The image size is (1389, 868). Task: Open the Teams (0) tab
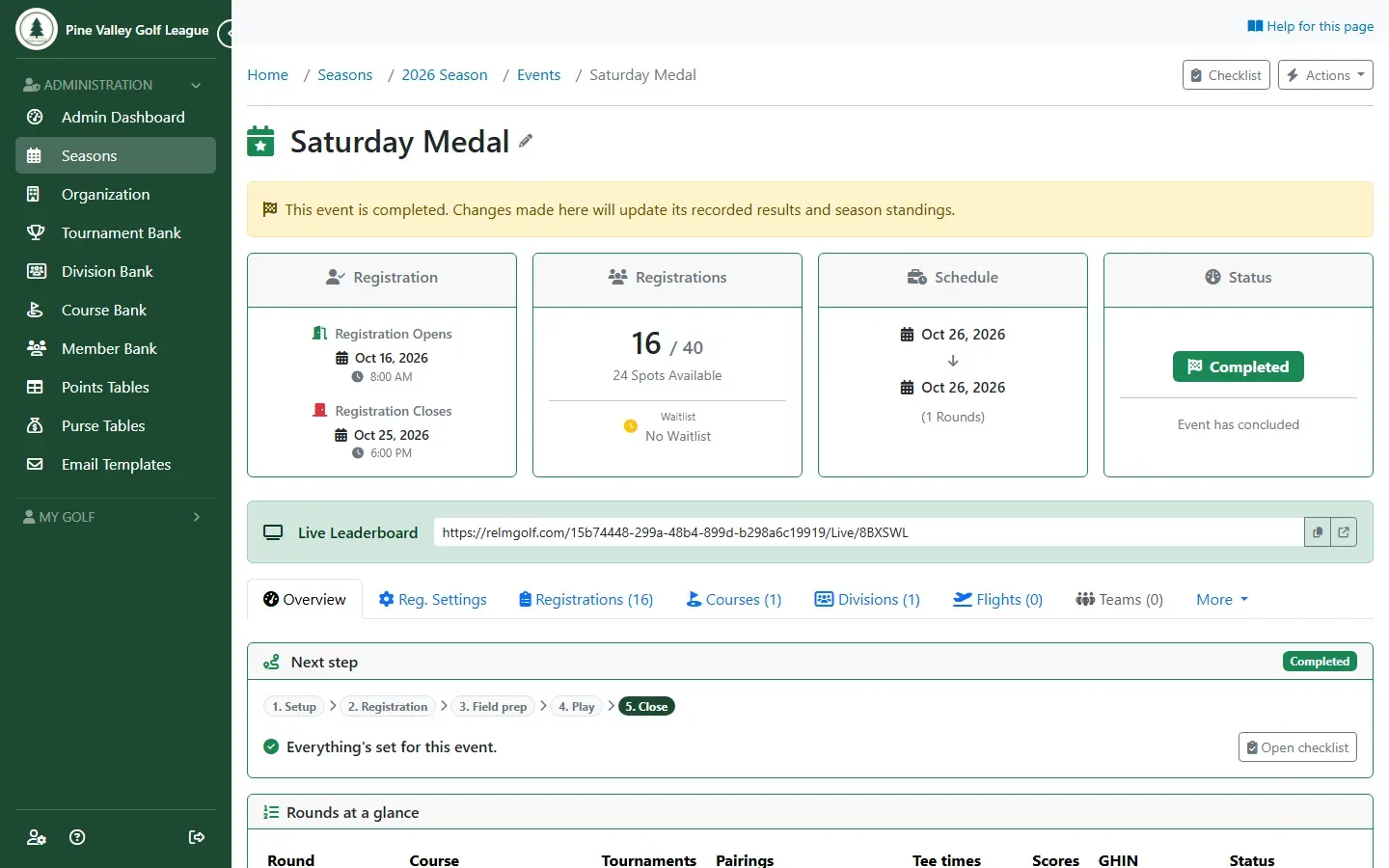click(x=1119, y=599)
